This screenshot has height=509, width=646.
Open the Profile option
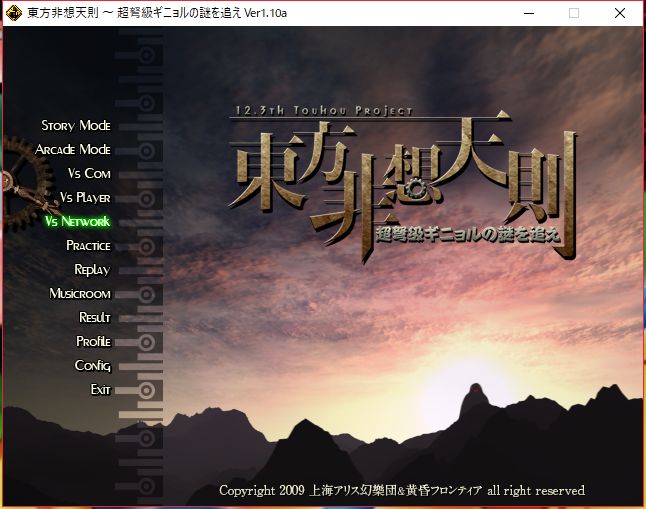pos(94,341)
